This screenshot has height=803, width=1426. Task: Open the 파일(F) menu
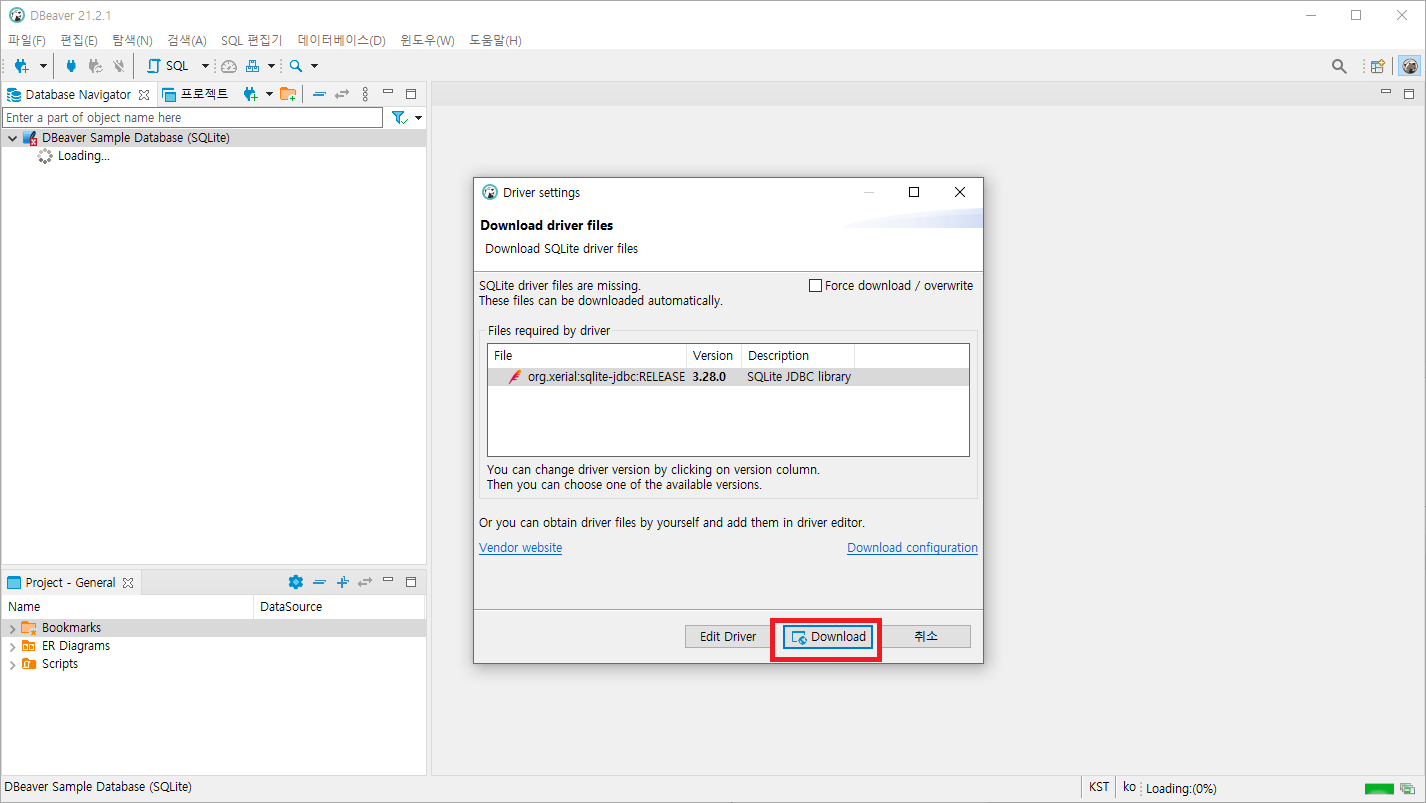coord(27,40)
